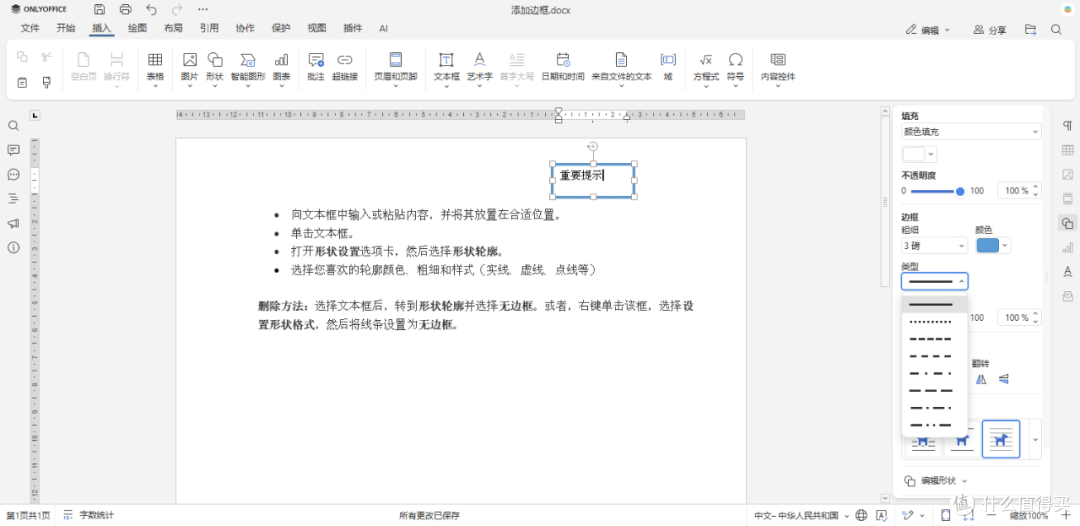Open Text Art settings in right sidebar

[1068, 271]
